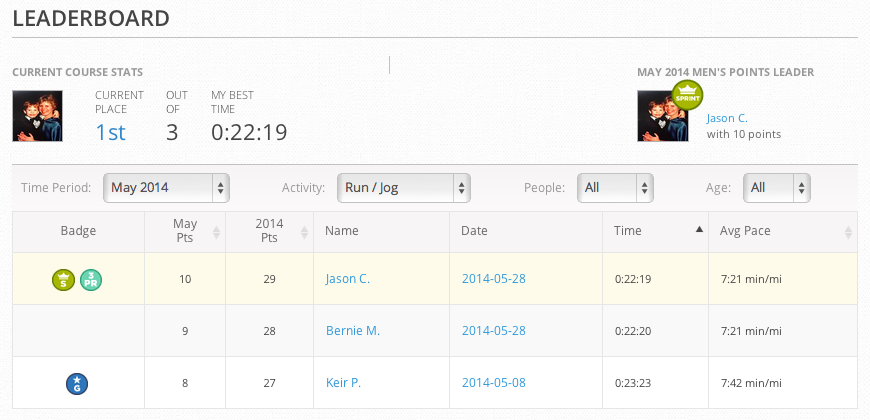Open the Activity Run / Jog dropdown
Image resolution: width=870 pixels, height=420 pixels.
click(404, 187)
